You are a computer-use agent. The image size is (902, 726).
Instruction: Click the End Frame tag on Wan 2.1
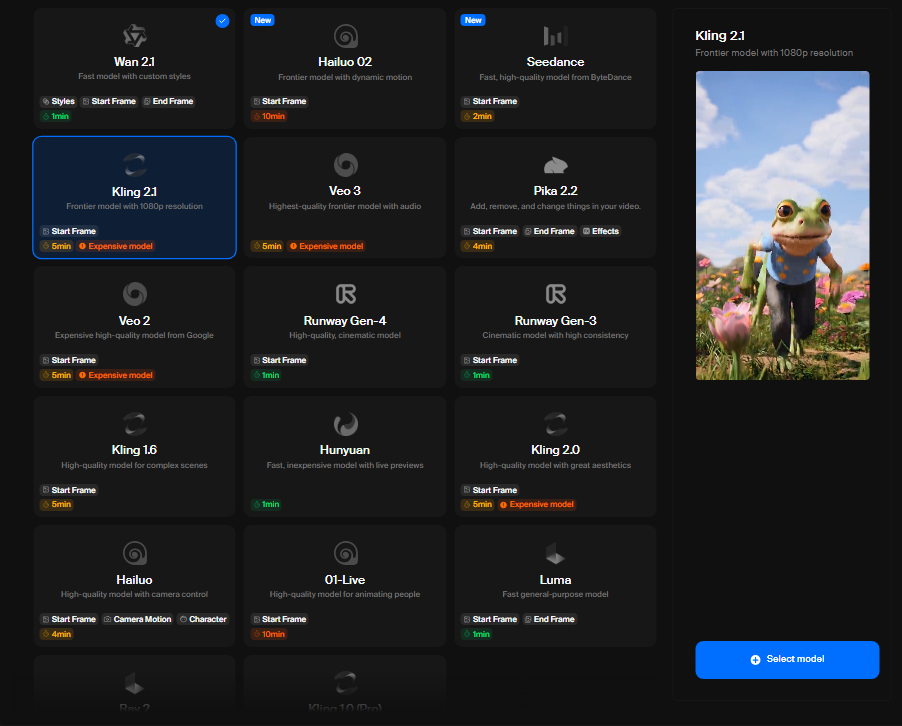click(168, 101)
